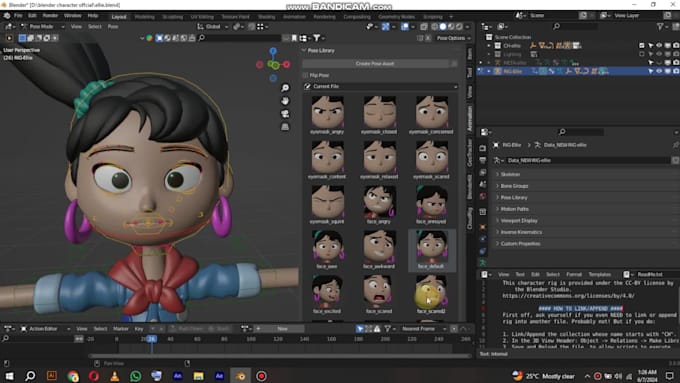Expand the Custom Properties panel
This screenshot has width=680, height=383.
pos(520,244)
